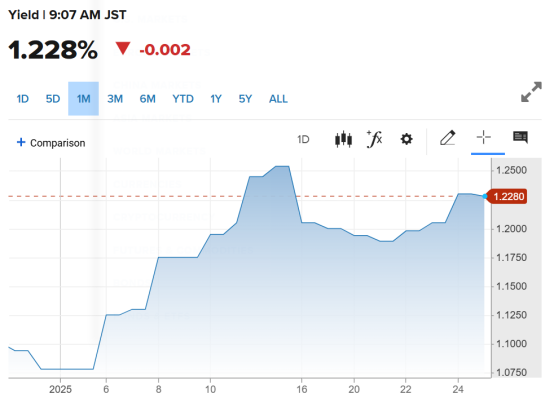Open the candlestick chart type icon
Viewport: 554px width, 404px height.
point(343,139)
